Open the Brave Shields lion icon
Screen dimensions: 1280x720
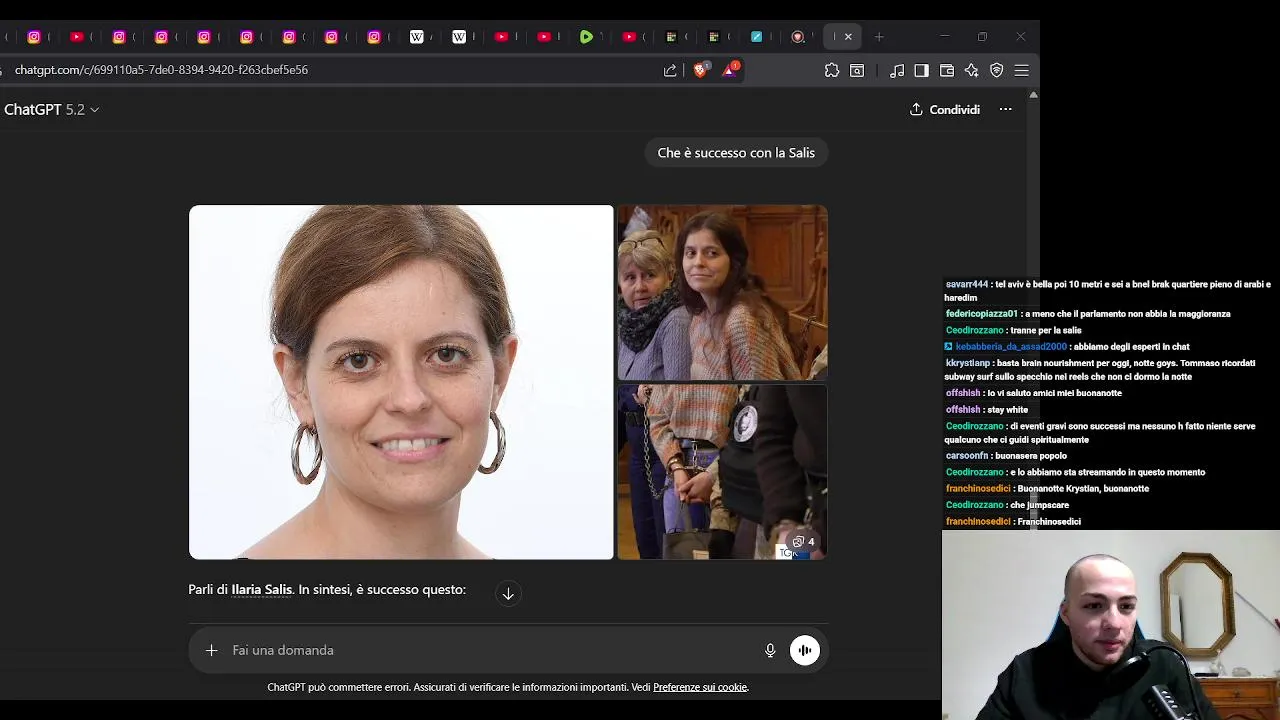pos(700,70)
